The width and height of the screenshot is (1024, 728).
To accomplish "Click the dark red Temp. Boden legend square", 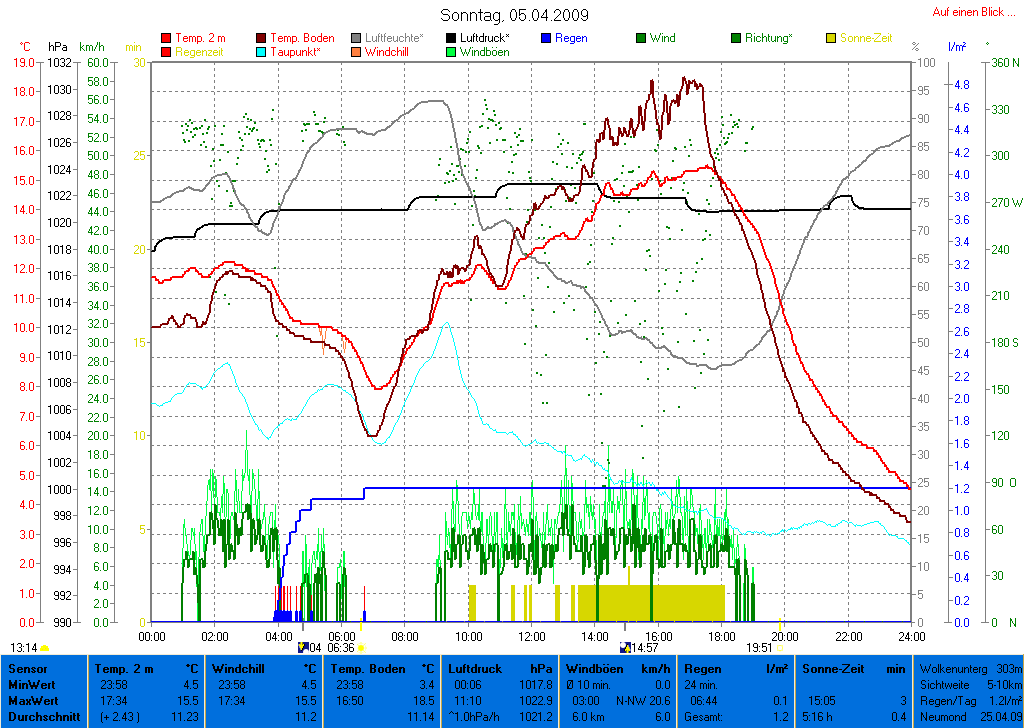I will click(x=263, y=38).
